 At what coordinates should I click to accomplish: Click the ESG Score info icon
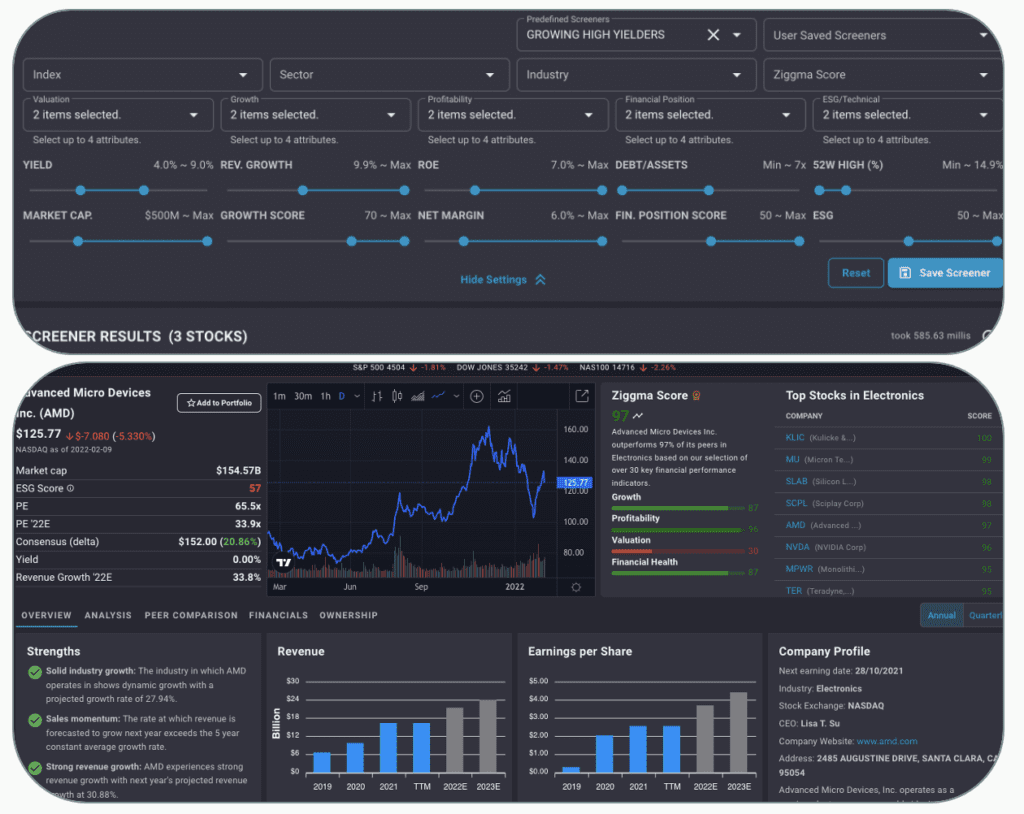point(71,488)
